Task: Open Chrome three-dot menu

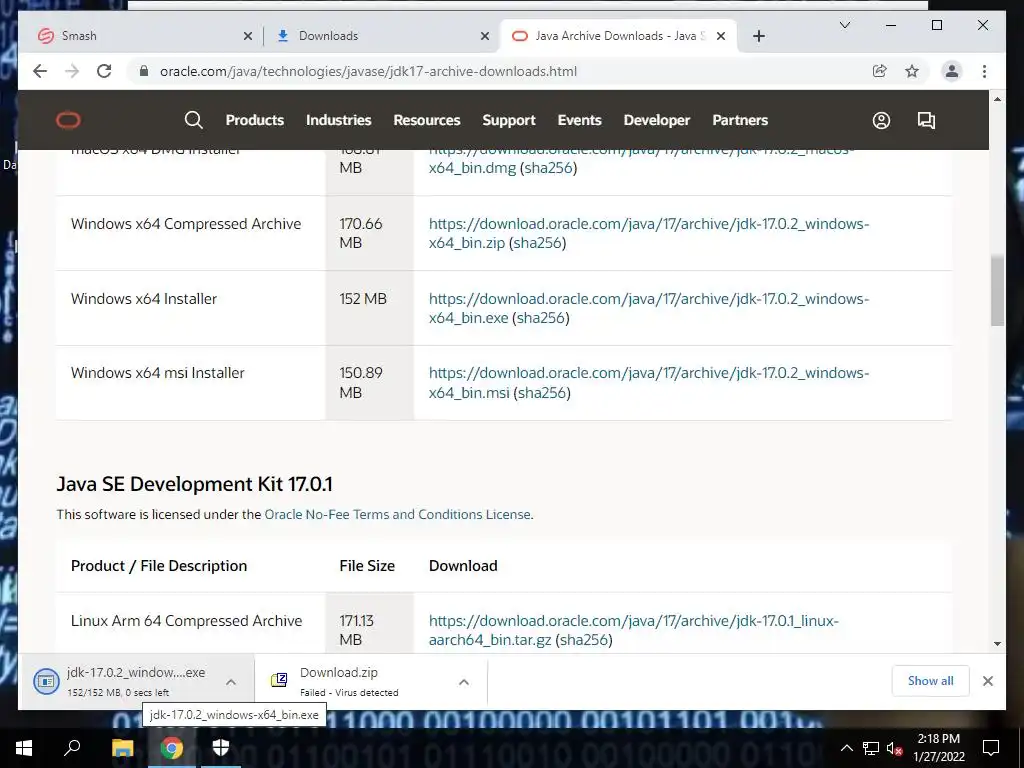Action: [x=984, y=71]
